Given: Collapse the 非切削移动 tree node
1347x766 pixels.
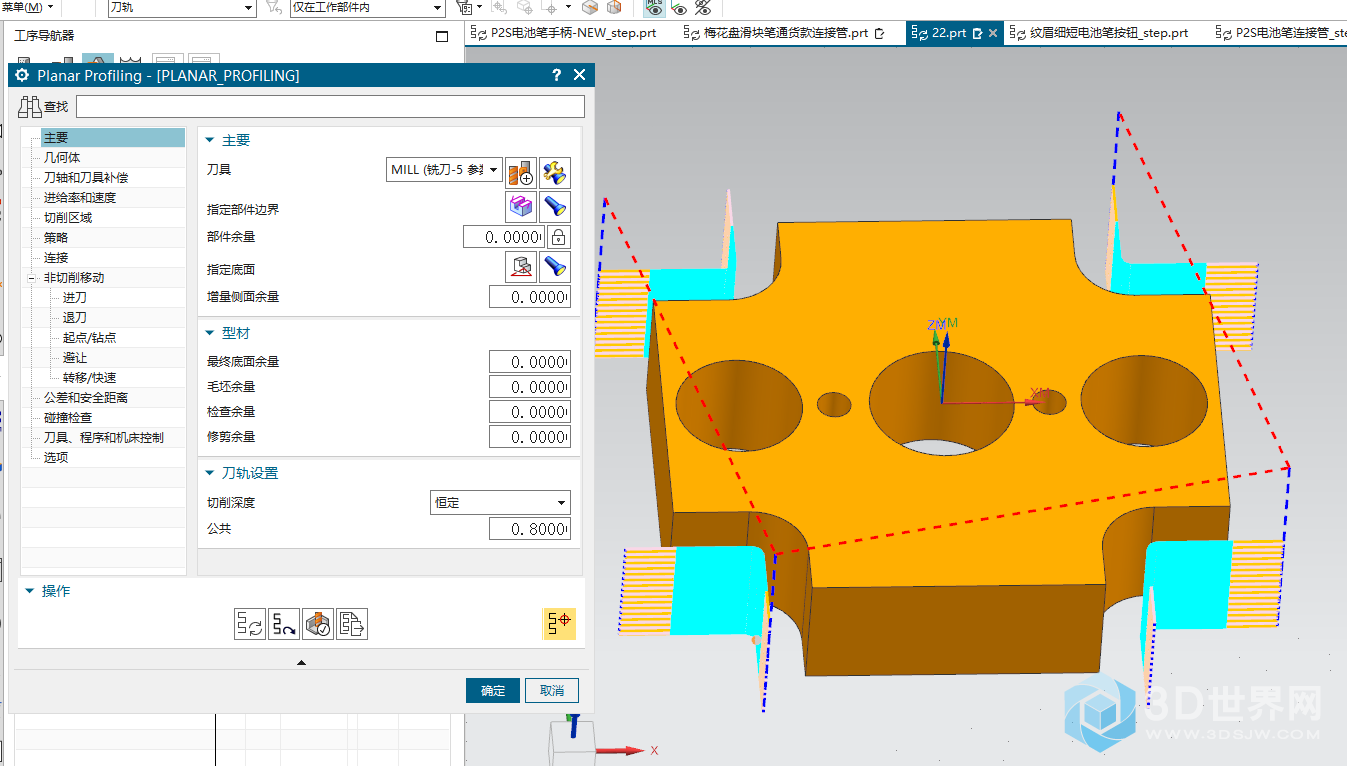Looking at the screenshot, I should [x=31, y=278].
